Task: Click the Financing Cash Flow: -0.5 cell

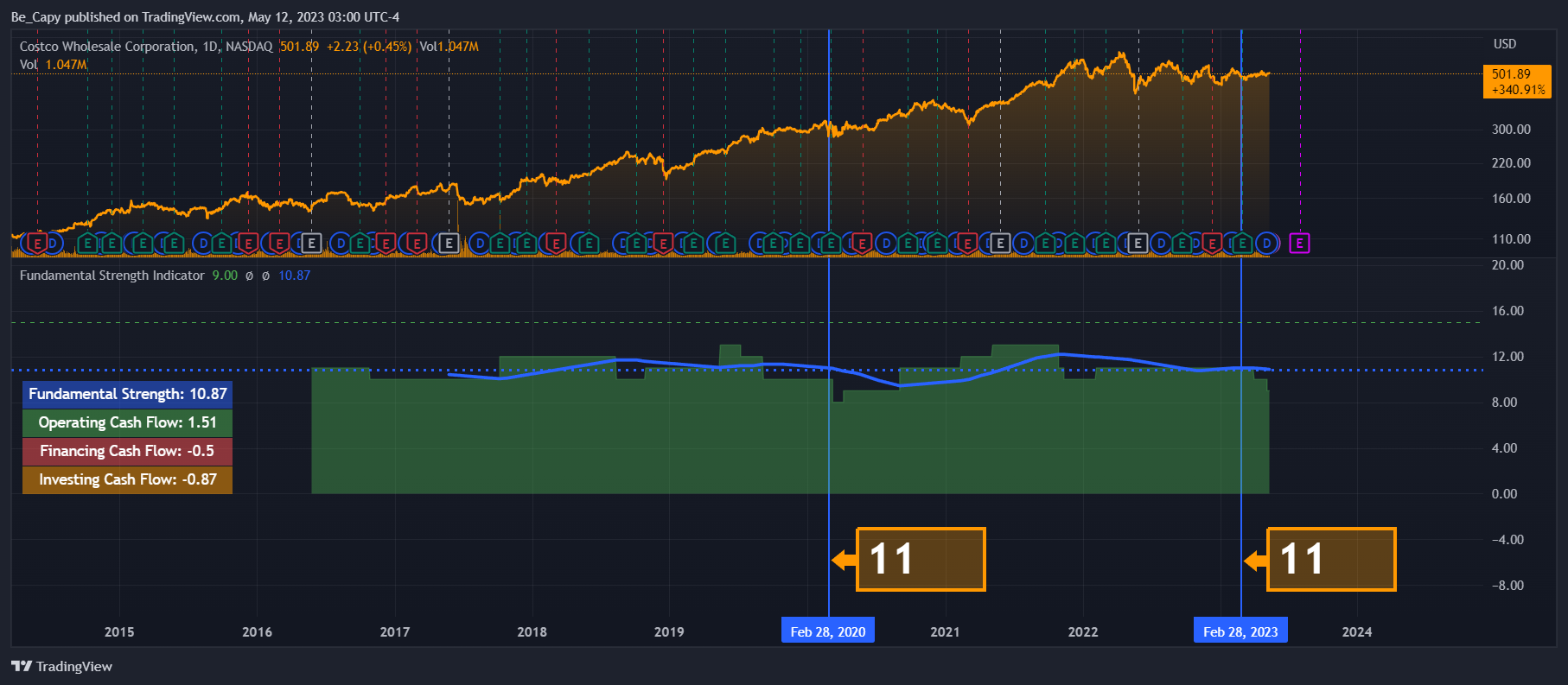Action: 127,451
